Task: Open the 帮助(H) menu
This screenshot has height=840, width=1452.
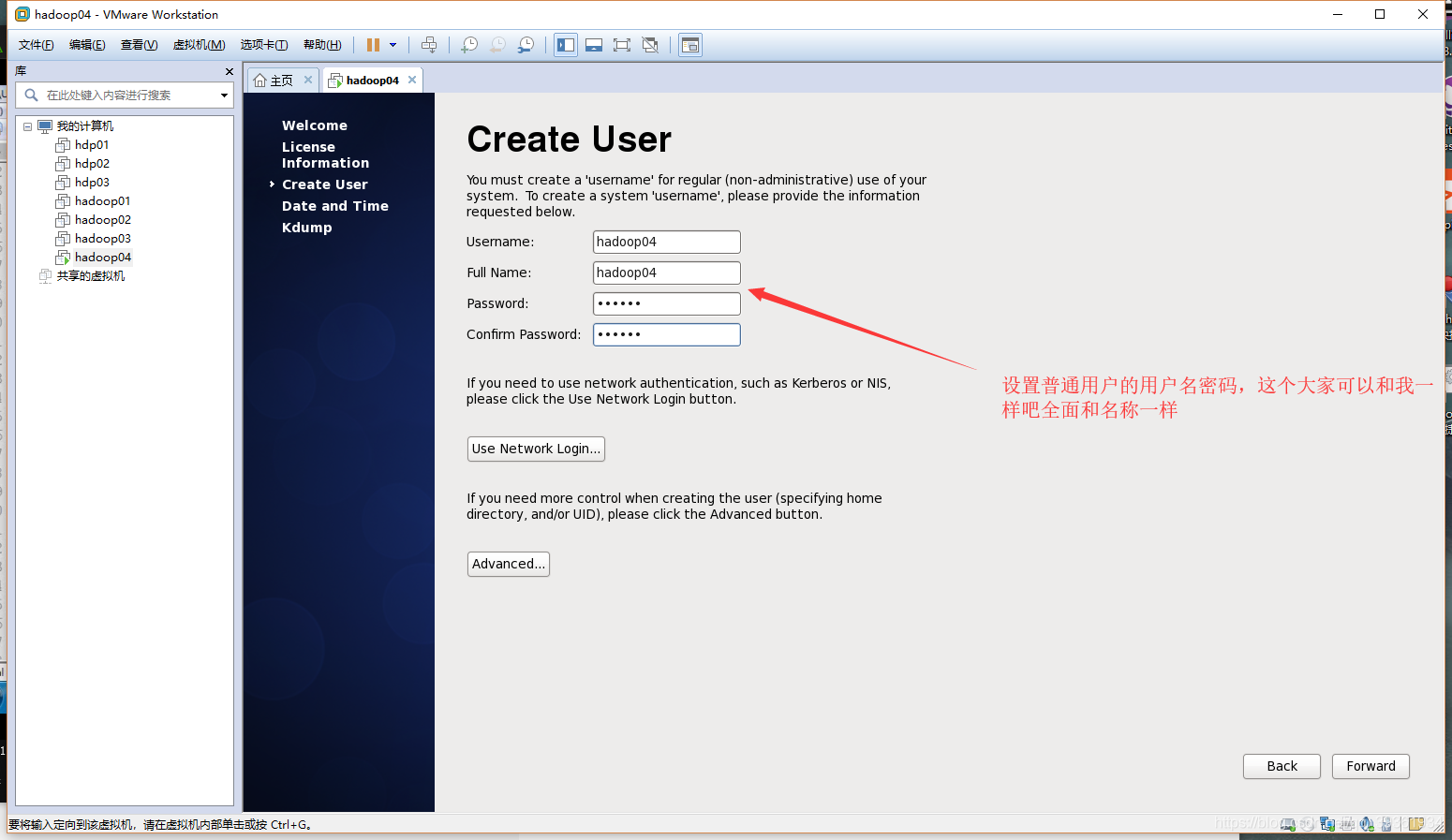Action: coord(322,45)
